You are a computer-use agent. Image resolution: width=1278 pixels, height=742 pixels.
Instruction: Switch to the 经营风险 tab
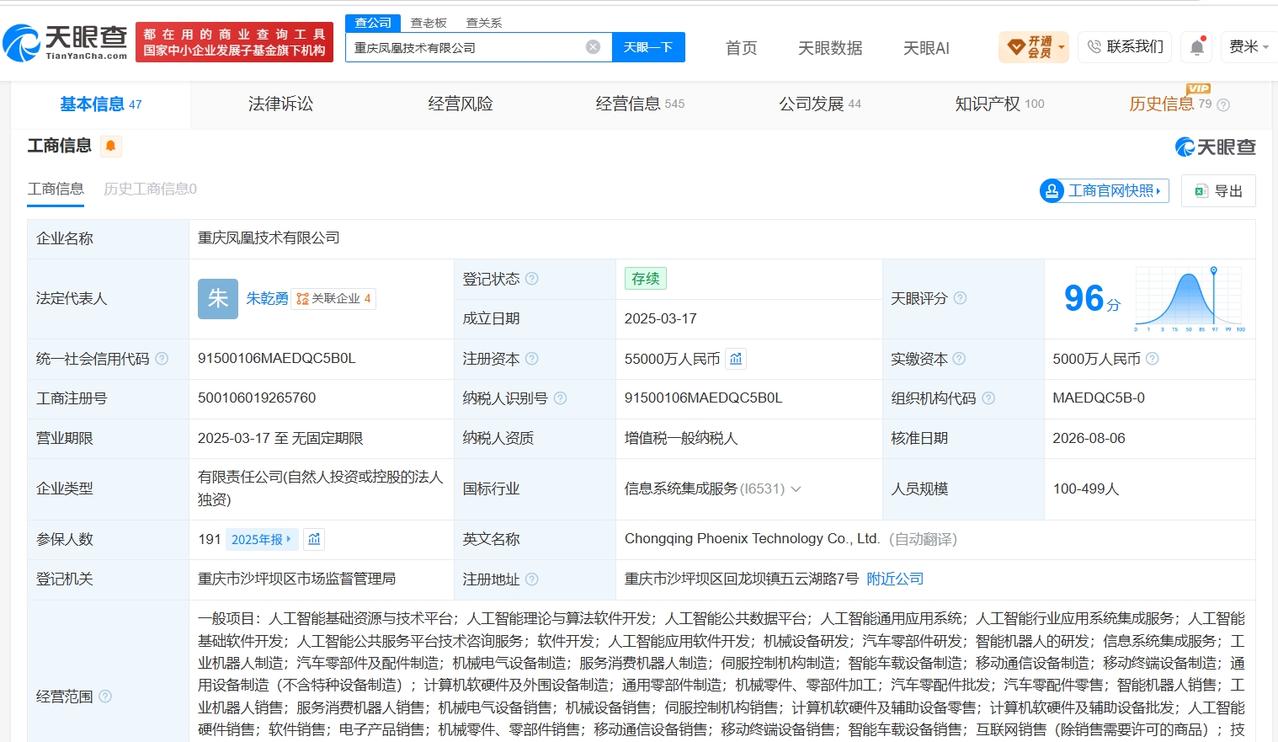point(460,104)
